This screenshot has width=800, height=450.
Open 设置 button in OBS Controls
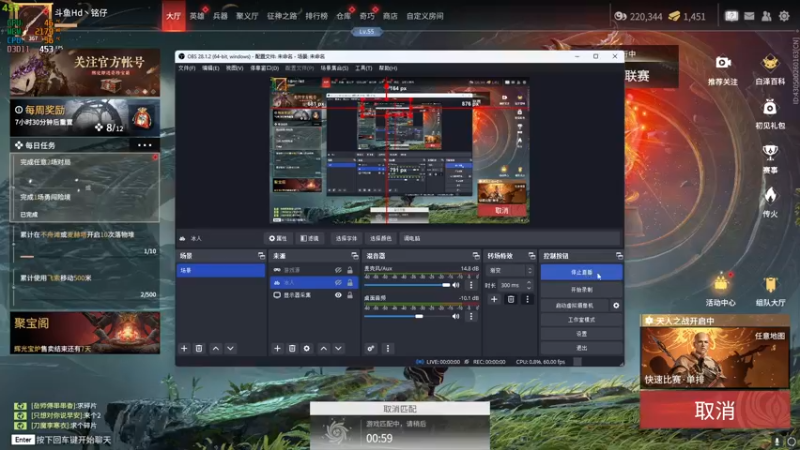click(x=581, y=334)
